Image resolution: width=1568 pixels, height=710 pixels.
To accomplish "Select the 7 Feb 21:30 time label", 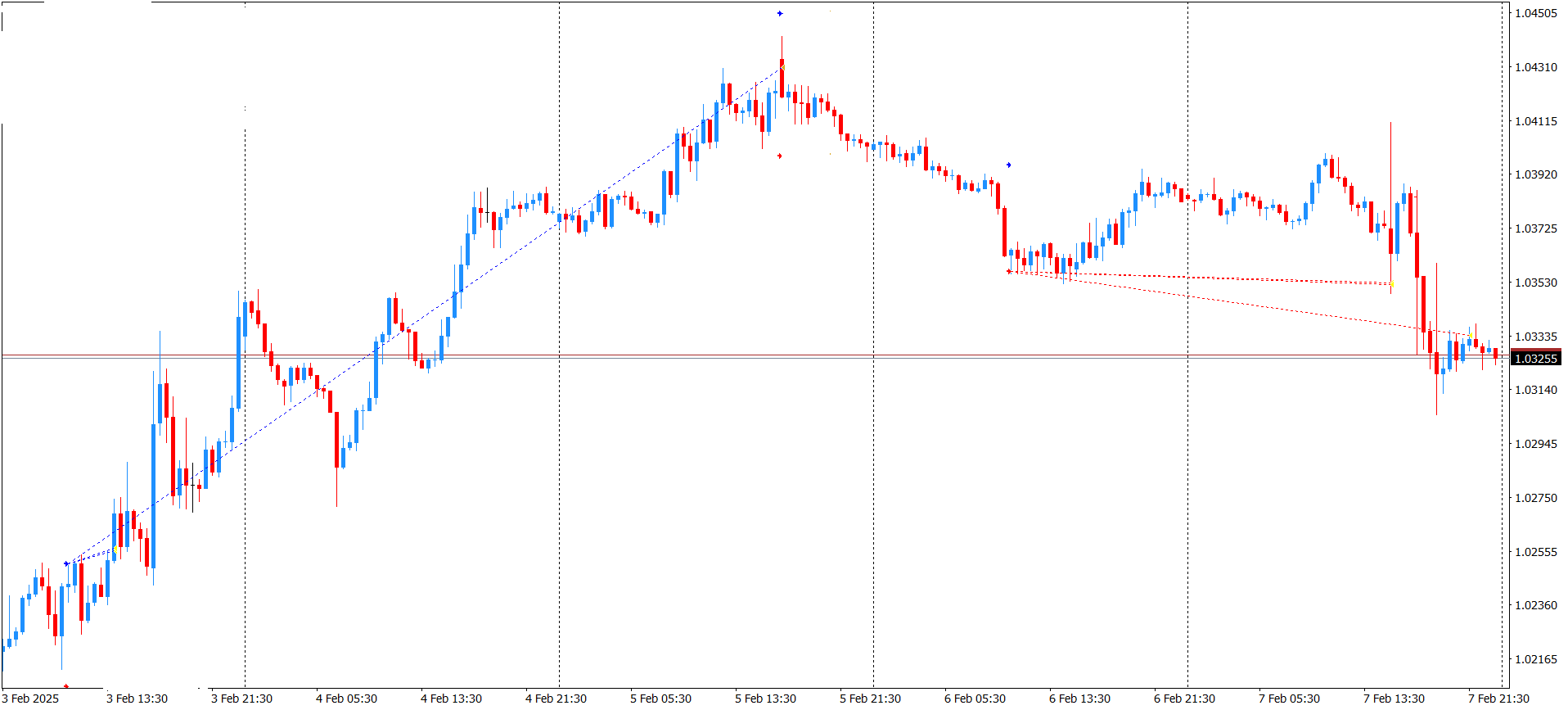I will (1498, 699).
